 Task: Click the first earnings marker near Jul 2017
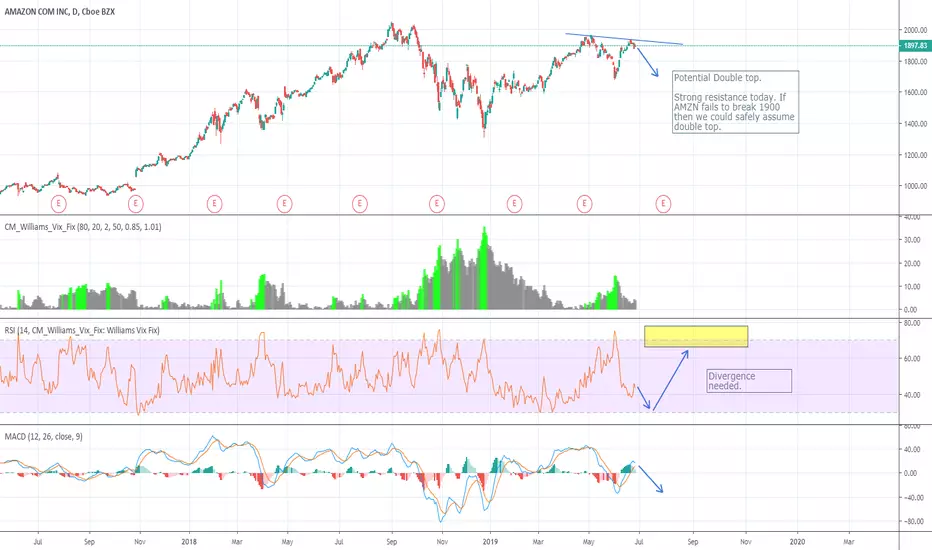pyautogui.click(x=59, y=203)
